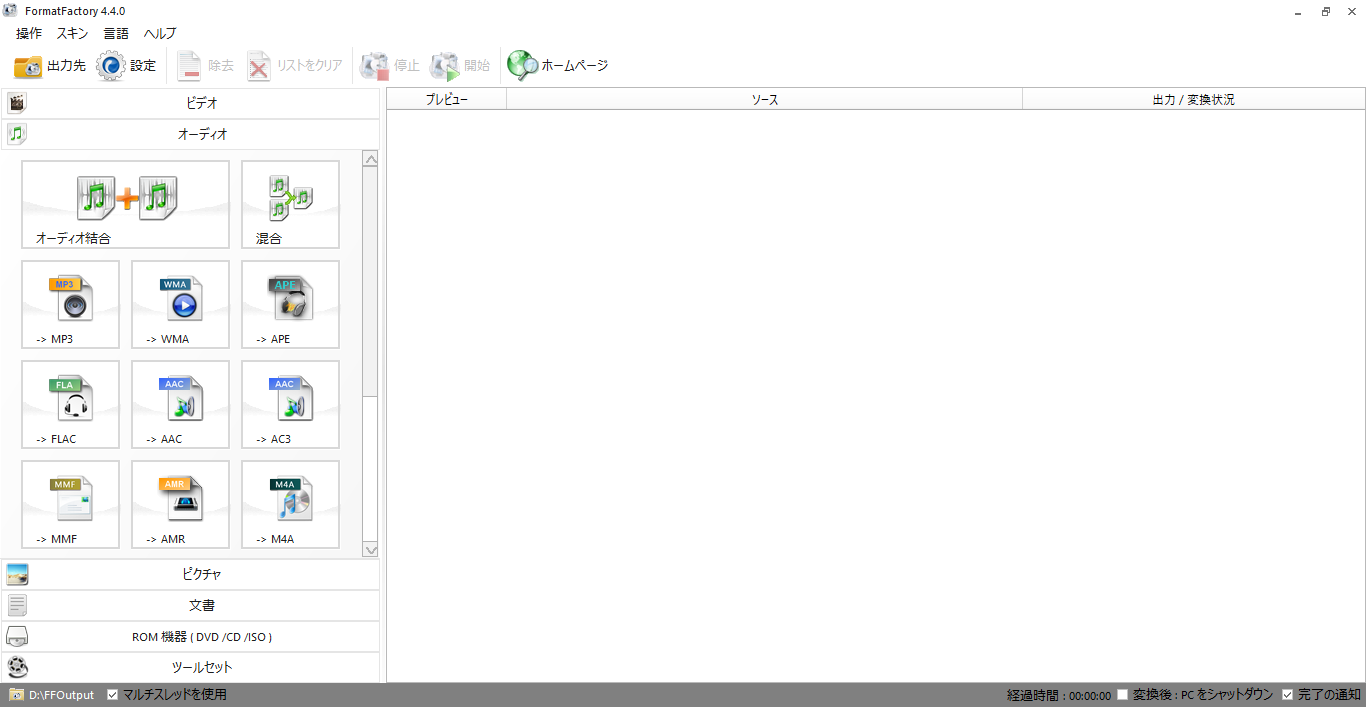Open the 言語 menu
The height and width of the screenshot is (707, 1366).
pyautogui.click(x=116, y=33)
